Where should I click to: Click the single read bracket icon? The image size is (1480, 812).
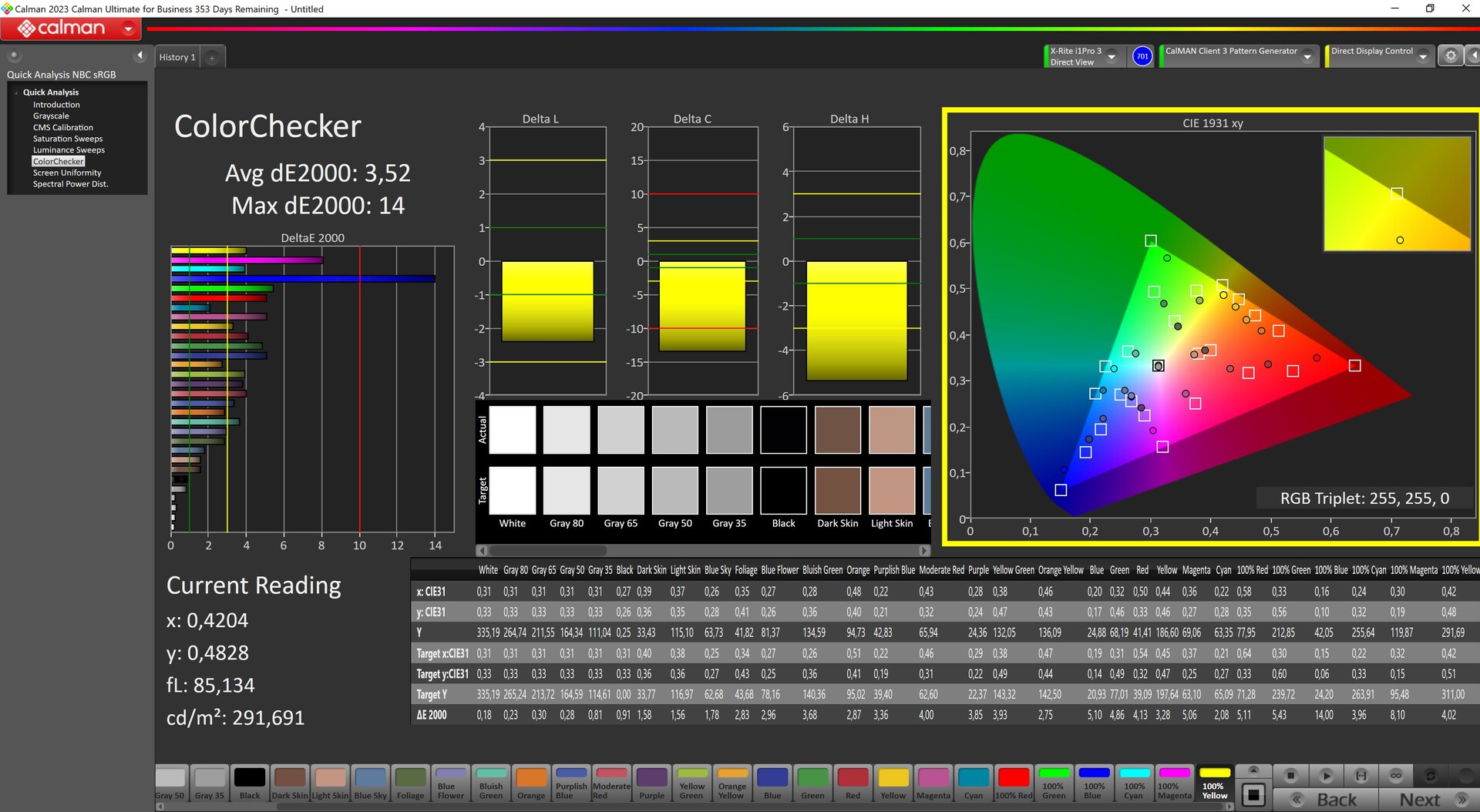pyautogui.click(x=1361, y=775)
